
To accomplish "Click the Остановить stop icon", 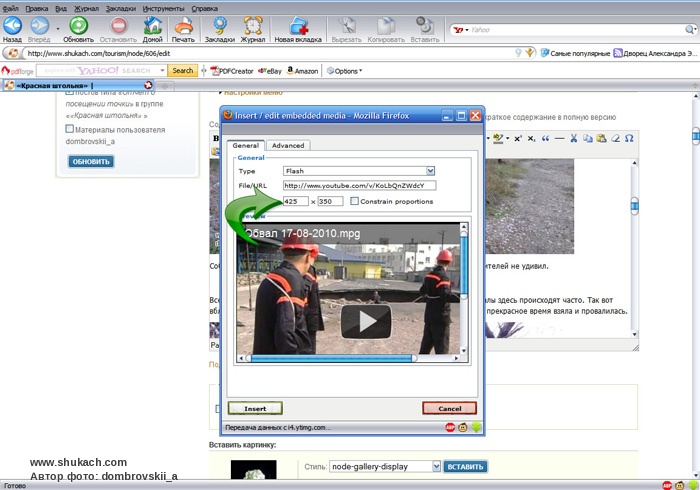I will (118, 25).
